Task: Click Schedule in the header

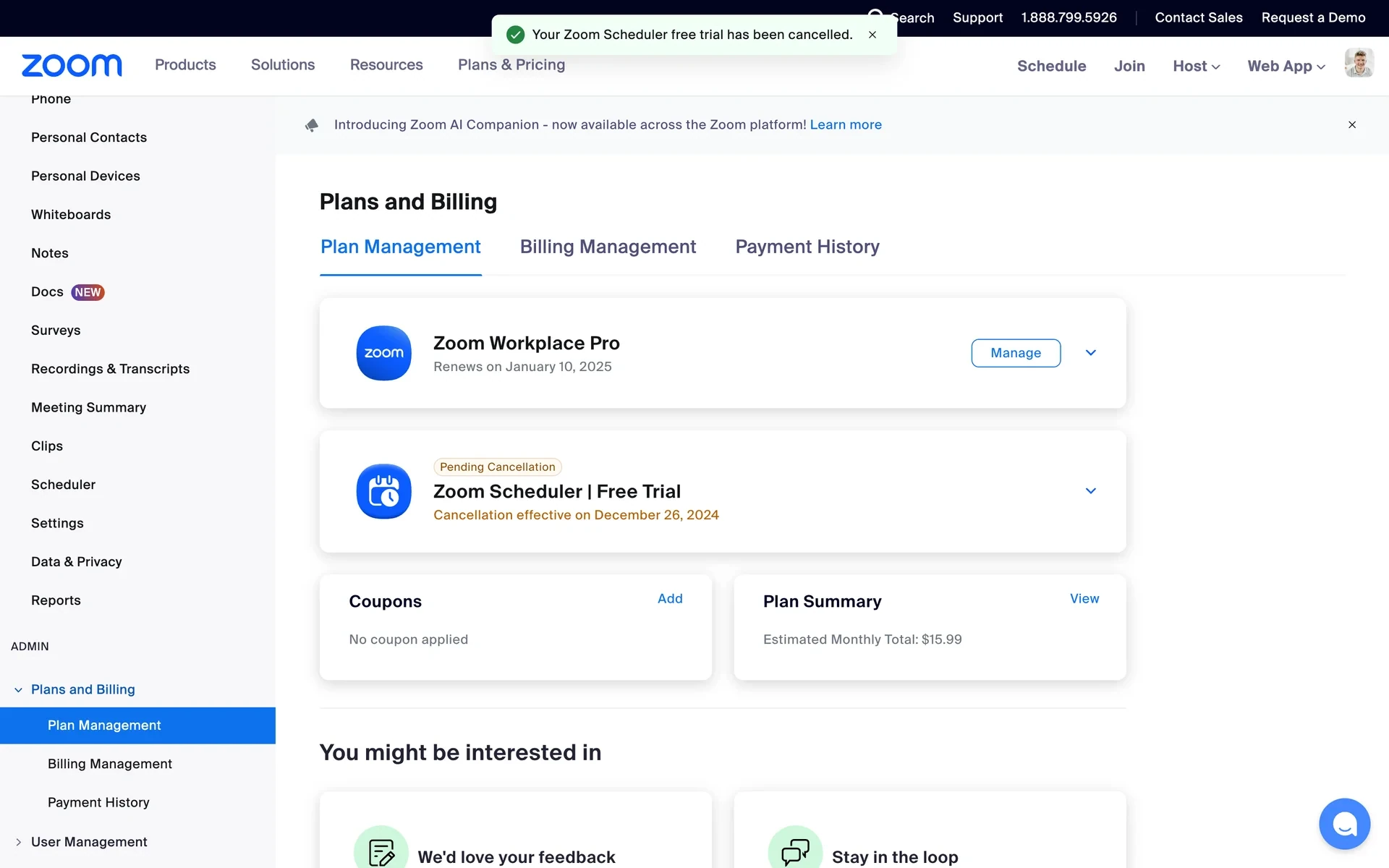Action: point(1051,66)
